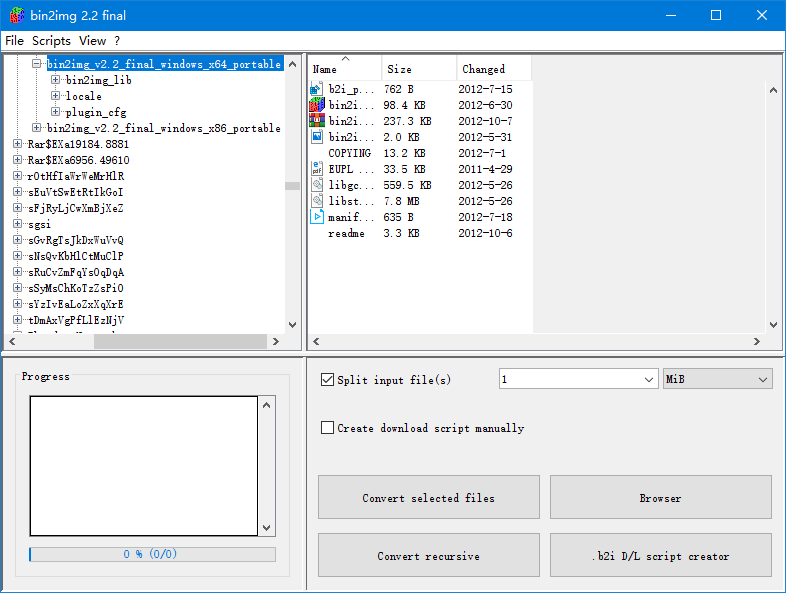Select the sEuVtSwEtRtIkGoI folder
Image resolution: width=786 pixels, height=593 pixels.
coord(75,192)
